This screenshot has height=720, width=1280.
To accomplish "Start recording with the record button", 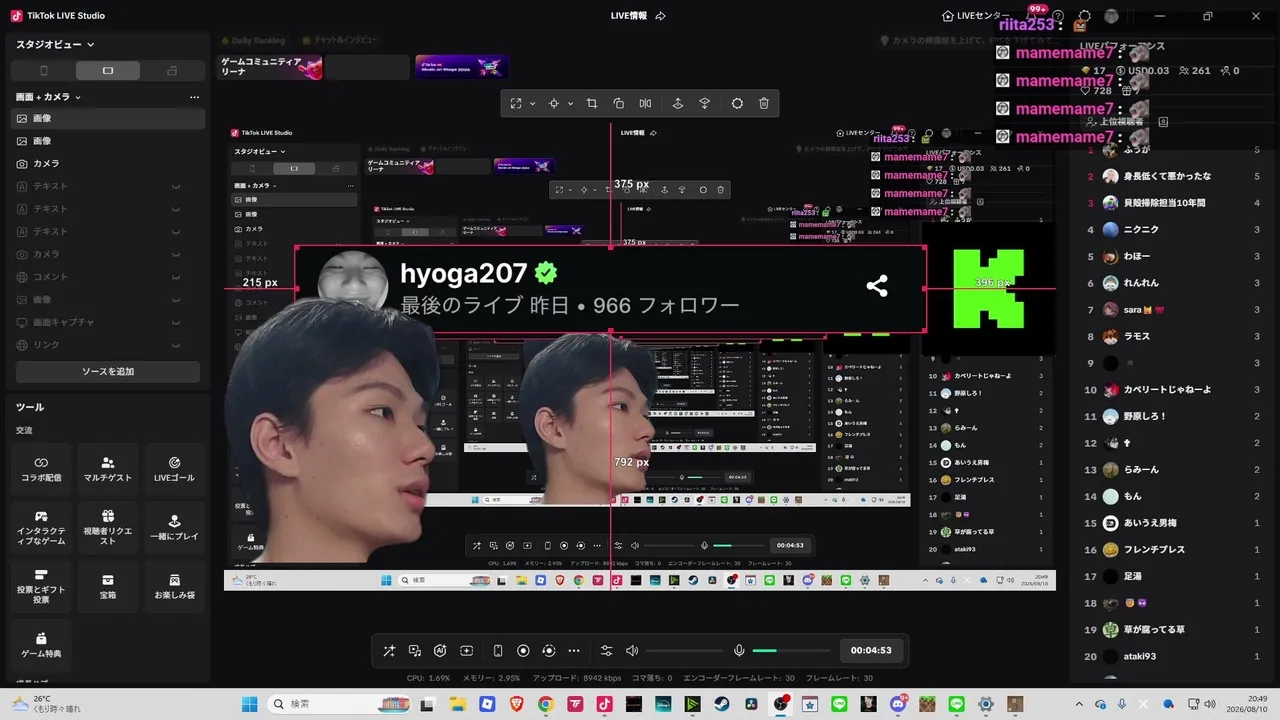I will (523, 651).
